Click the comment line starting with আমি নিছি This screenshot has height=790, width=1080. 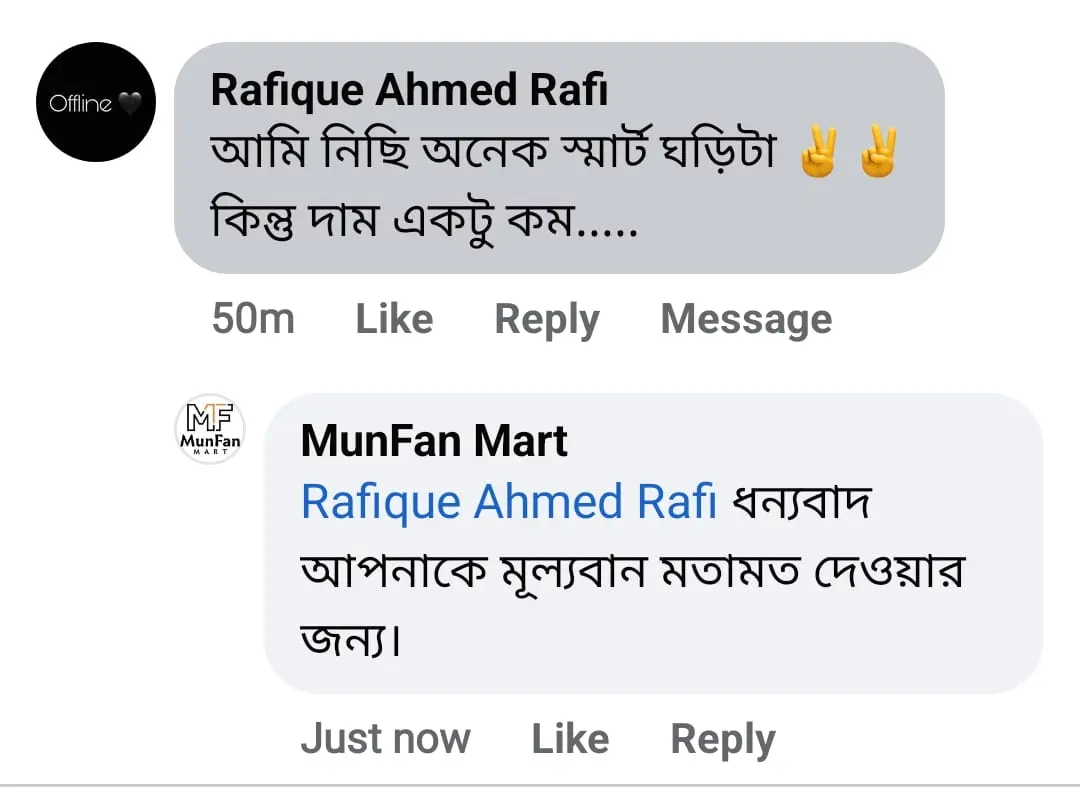click(493, 156)
